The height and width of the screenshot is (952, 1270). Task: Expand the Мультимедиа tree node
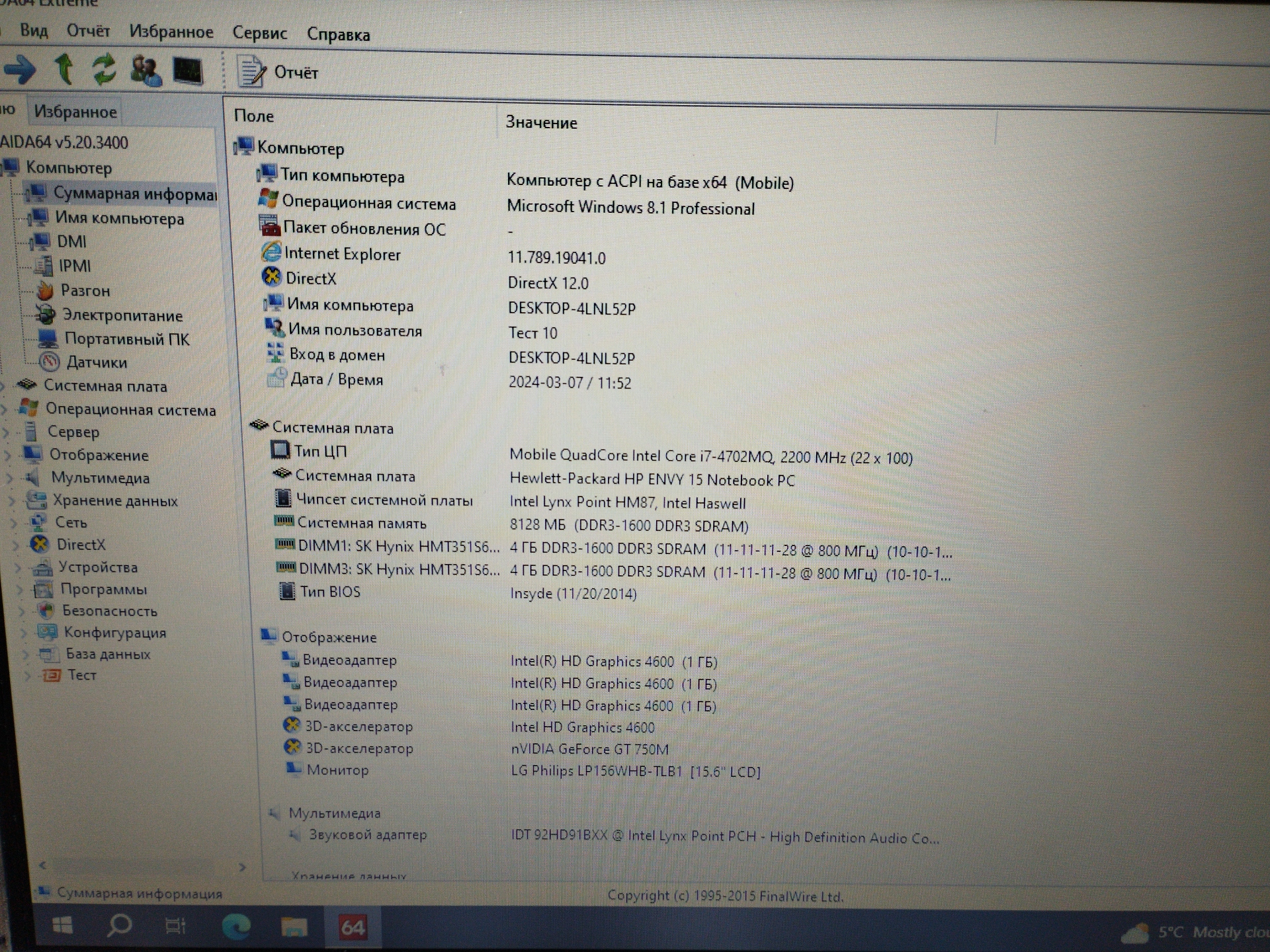tap(10, 478)
